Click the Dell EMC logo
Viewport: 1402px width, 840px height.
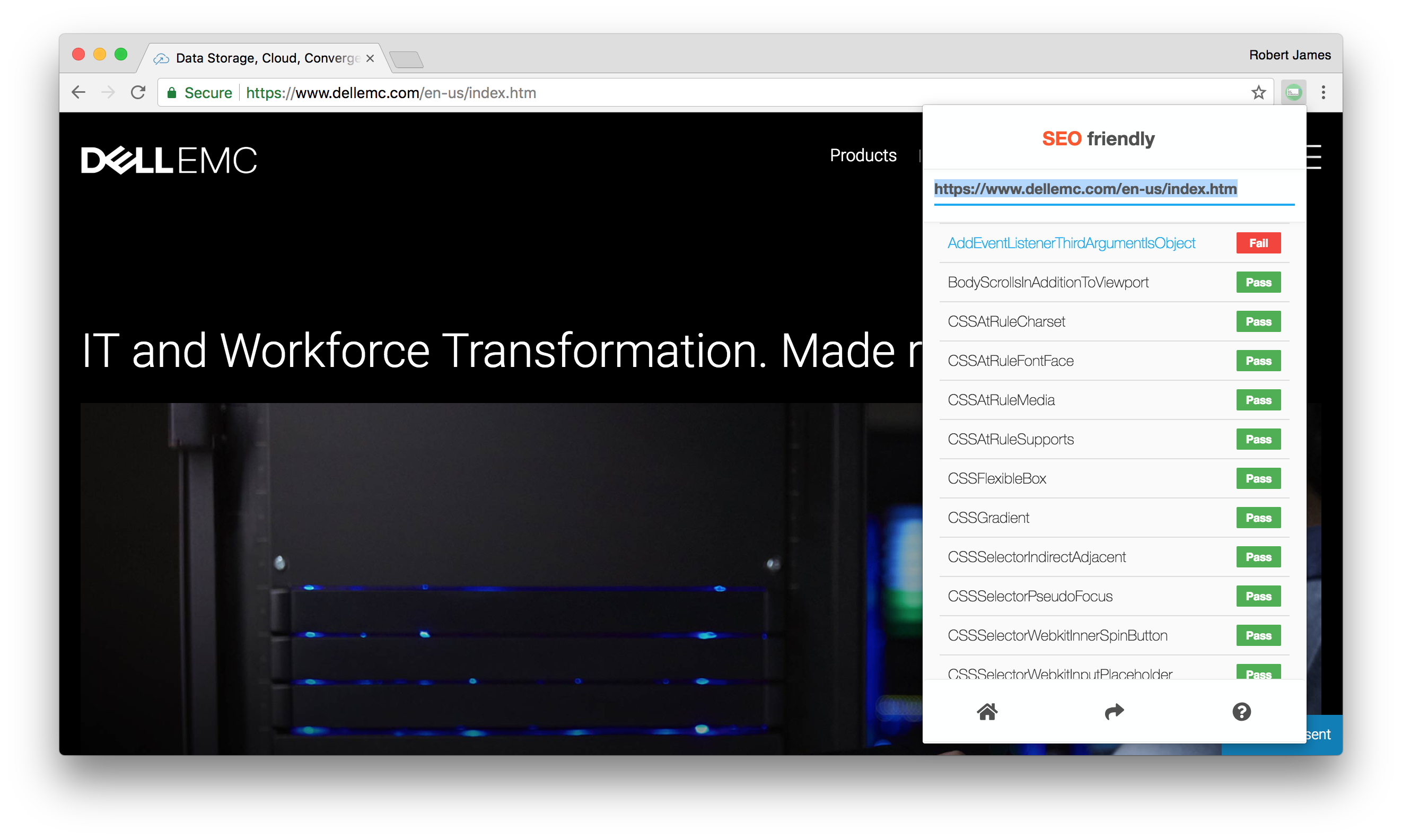click(x=169, y=160)
